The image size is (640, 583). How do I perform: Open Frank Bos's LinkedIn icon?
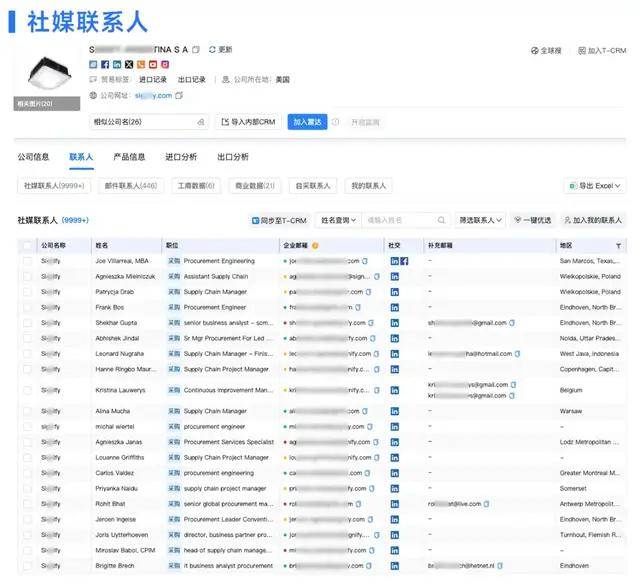tap(395, 307)
